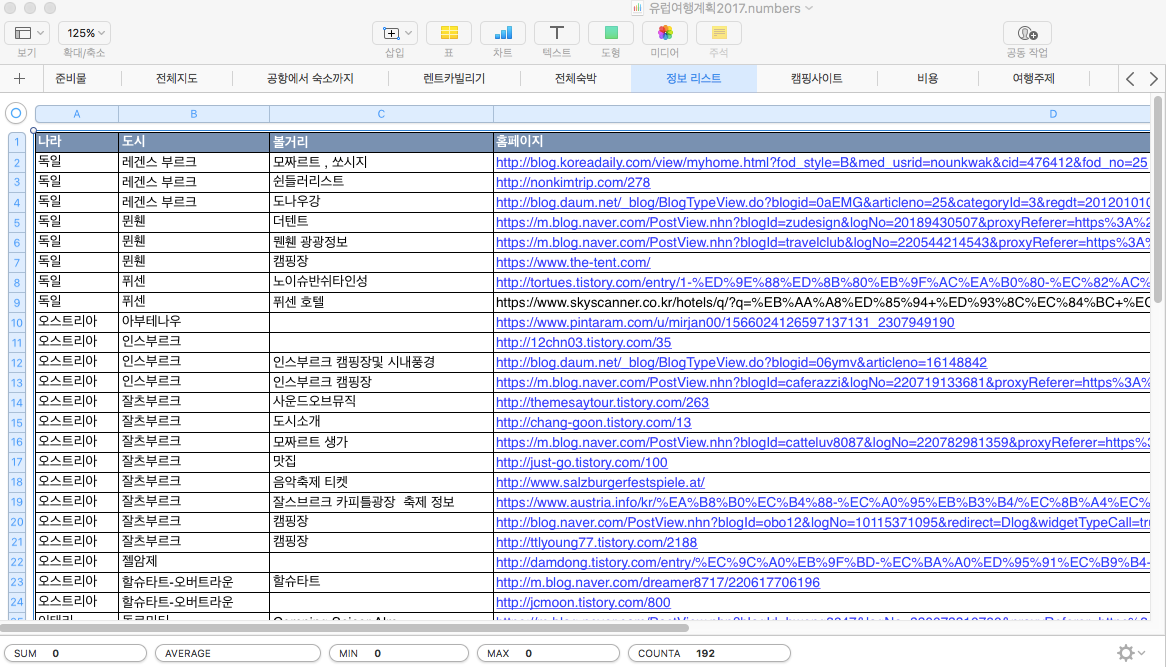This screenshot has width=1166, height=667.
Task: Select the 모짜르트 , 쏘시지 cell
Action: (381, 162)
